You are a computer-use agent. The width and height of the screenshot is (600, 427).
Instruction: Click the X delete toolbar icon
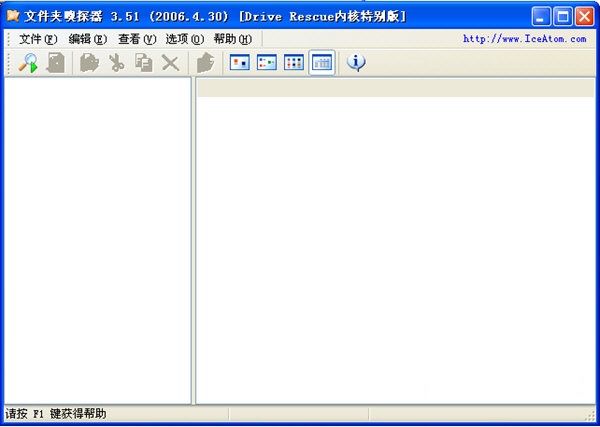point(171,62)
